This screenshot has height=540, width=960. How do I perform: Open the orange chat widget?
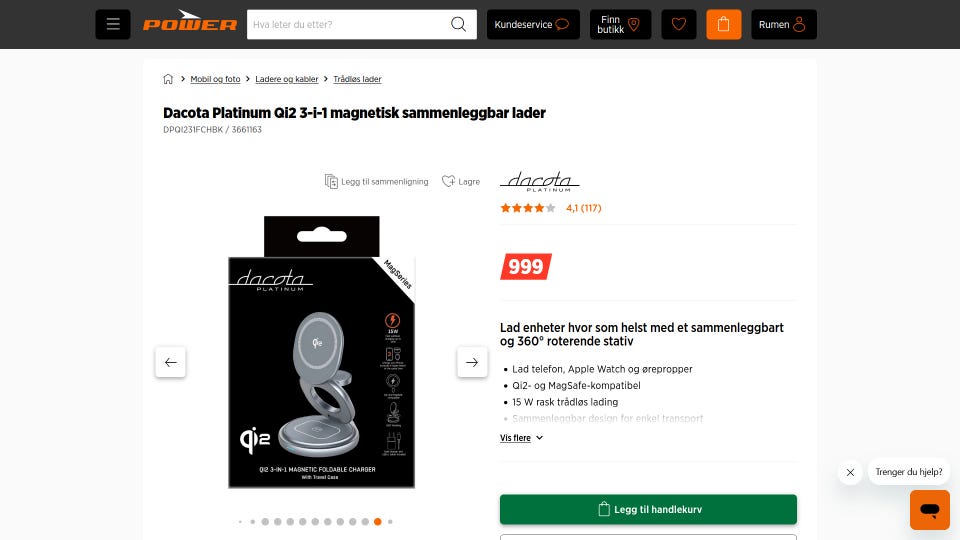929,509
